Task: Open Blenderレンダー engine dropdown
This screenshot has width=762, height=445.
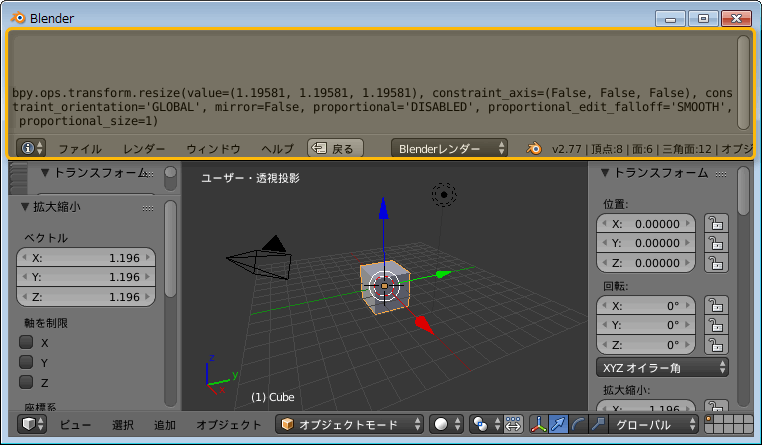Action: (x=450, y=148)
